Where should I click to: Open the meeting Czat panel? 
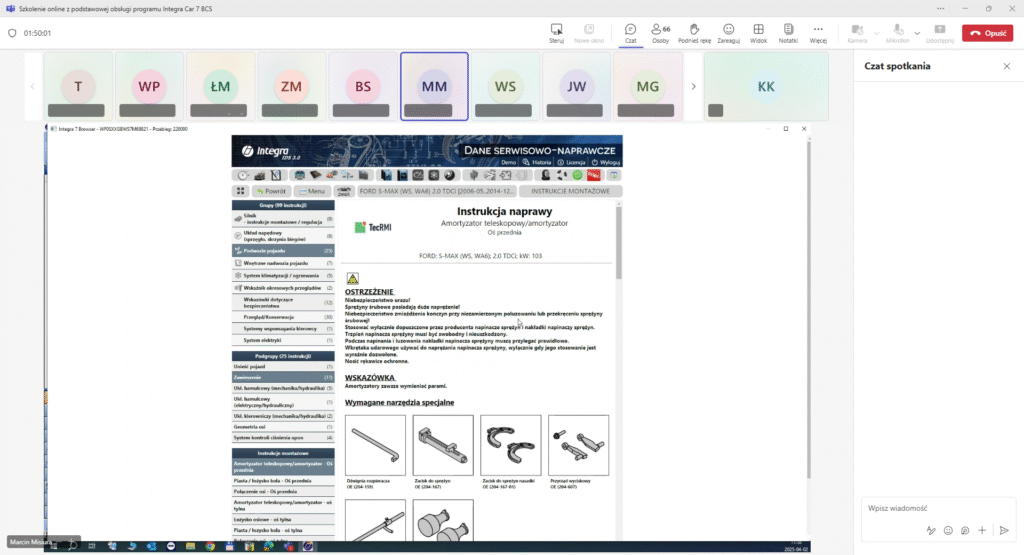coord(630,33)
